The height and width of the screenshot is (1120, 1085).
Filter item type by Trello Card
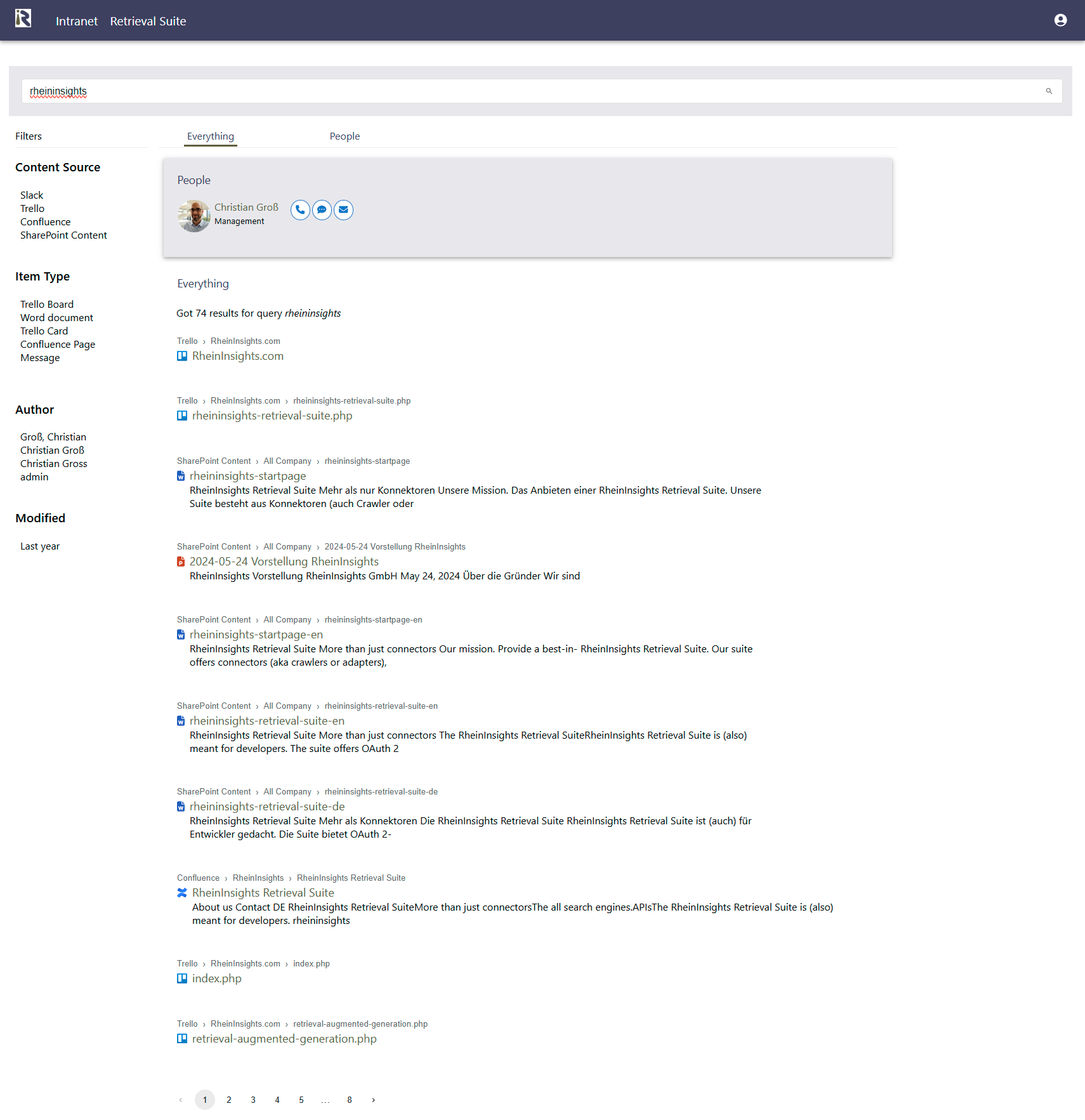(44, 331)
